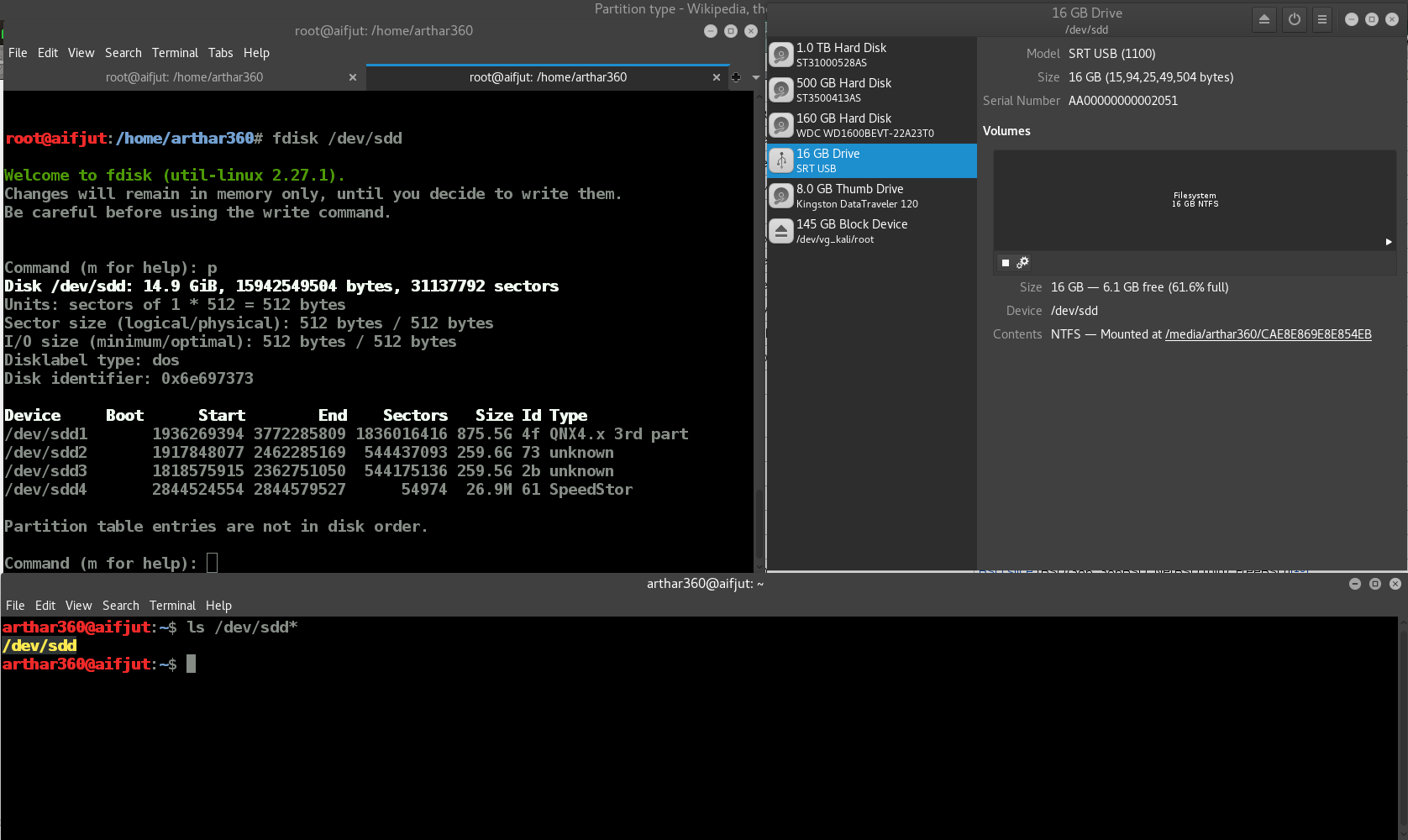The height and width of the screenshot is (840, 1408).
Task: Open Terminal menu in arthar360 terminal
Action: coord(172,606)
